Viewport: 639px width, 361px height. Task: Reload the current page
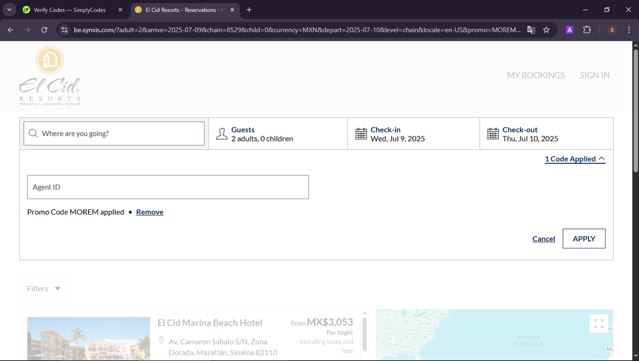(44, 30)
